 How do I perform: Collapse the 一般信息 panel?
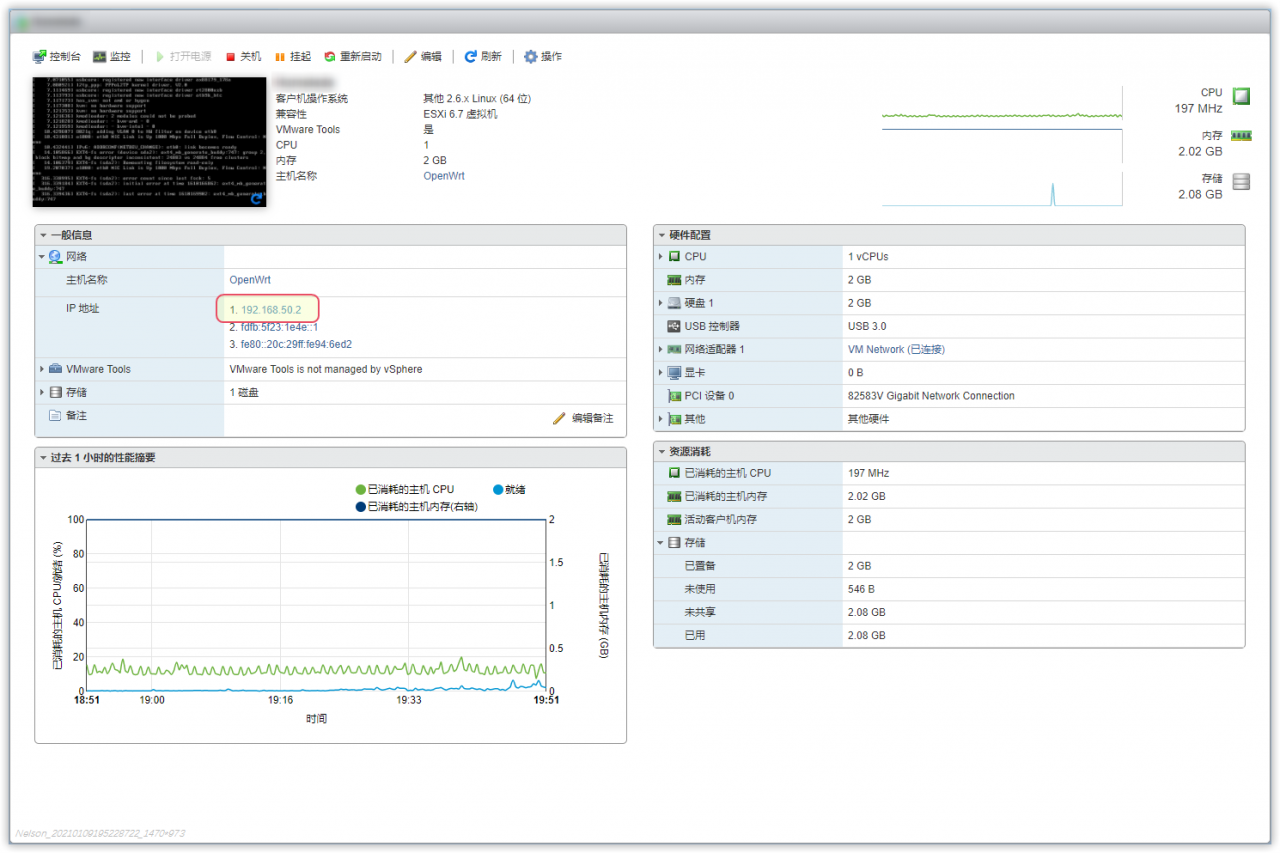point(44,235)
